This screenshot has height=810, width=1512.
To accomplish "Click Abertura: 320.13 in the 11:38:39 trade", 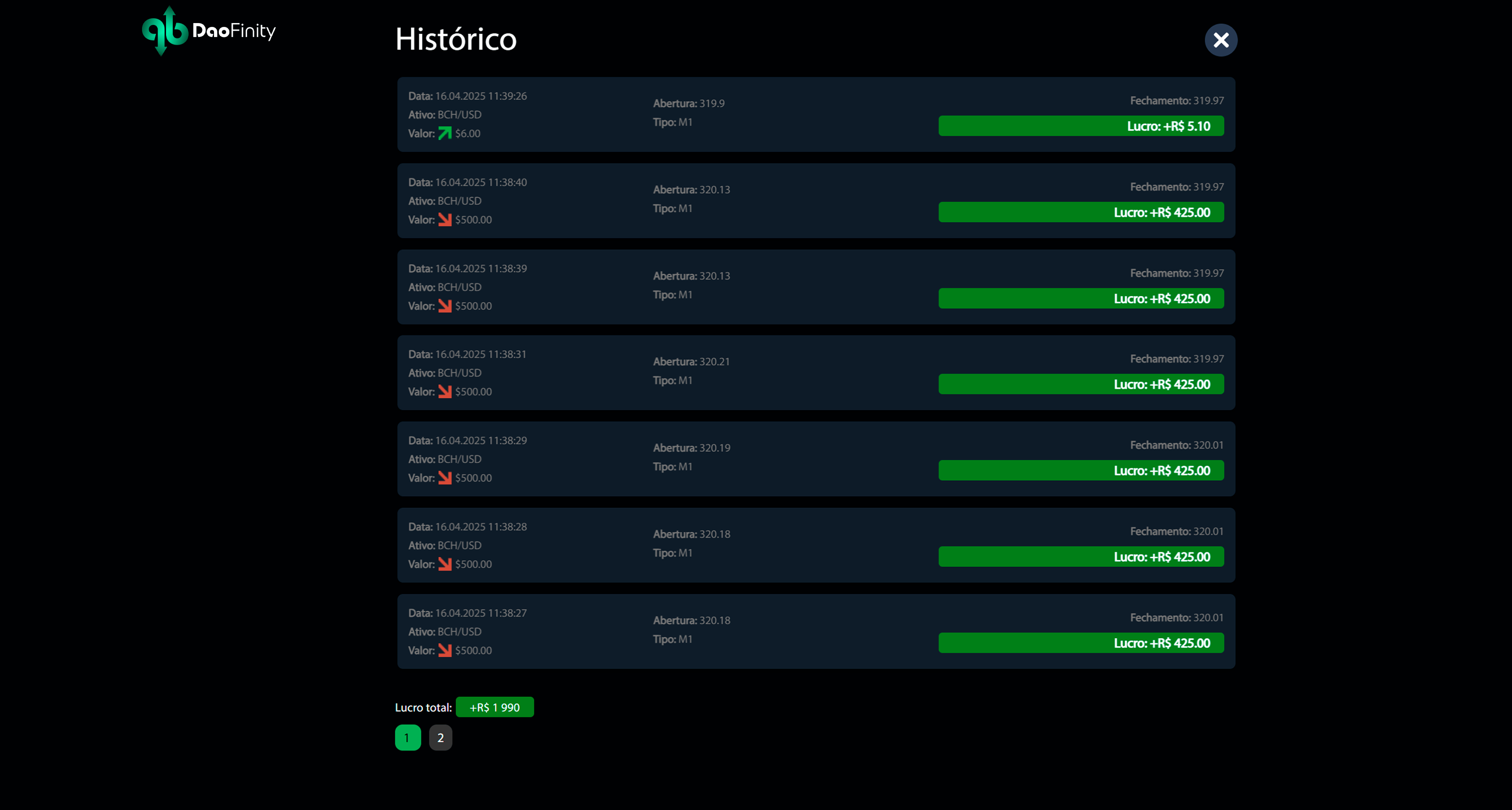I will pos(691,276).
